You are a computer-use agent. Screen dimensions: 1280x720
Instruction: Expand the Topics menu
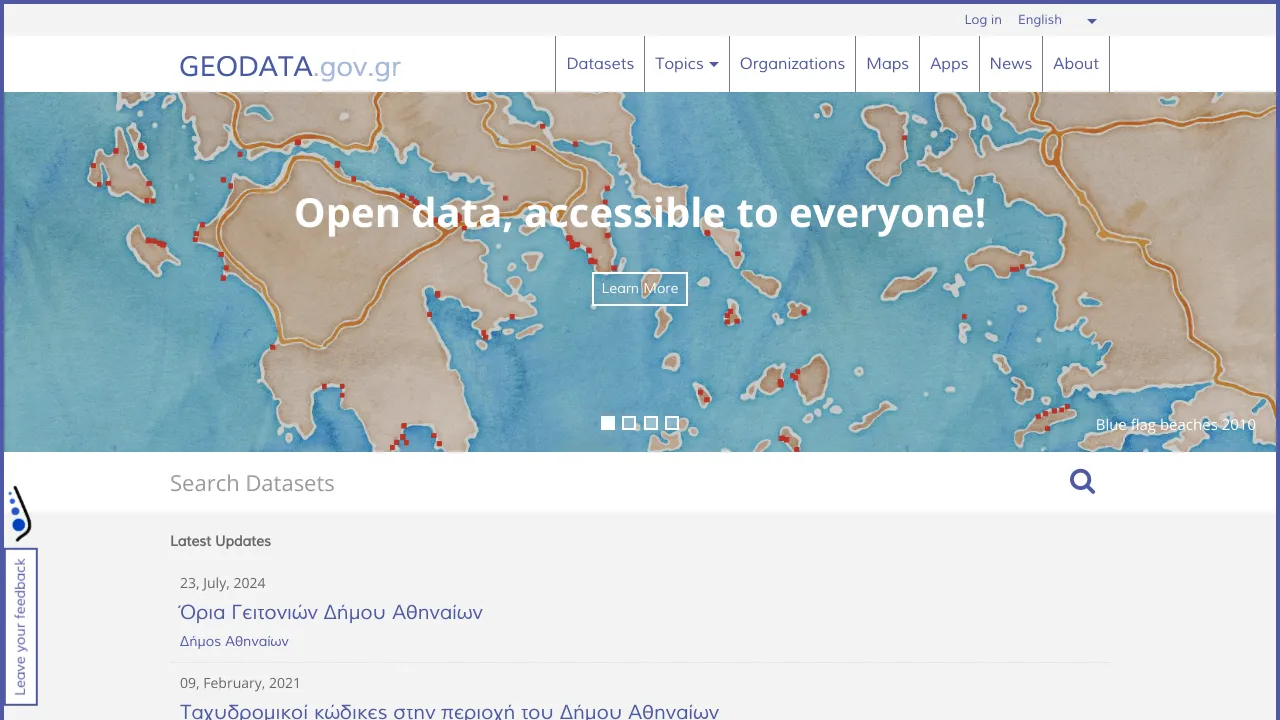click(x=687, y=64)
